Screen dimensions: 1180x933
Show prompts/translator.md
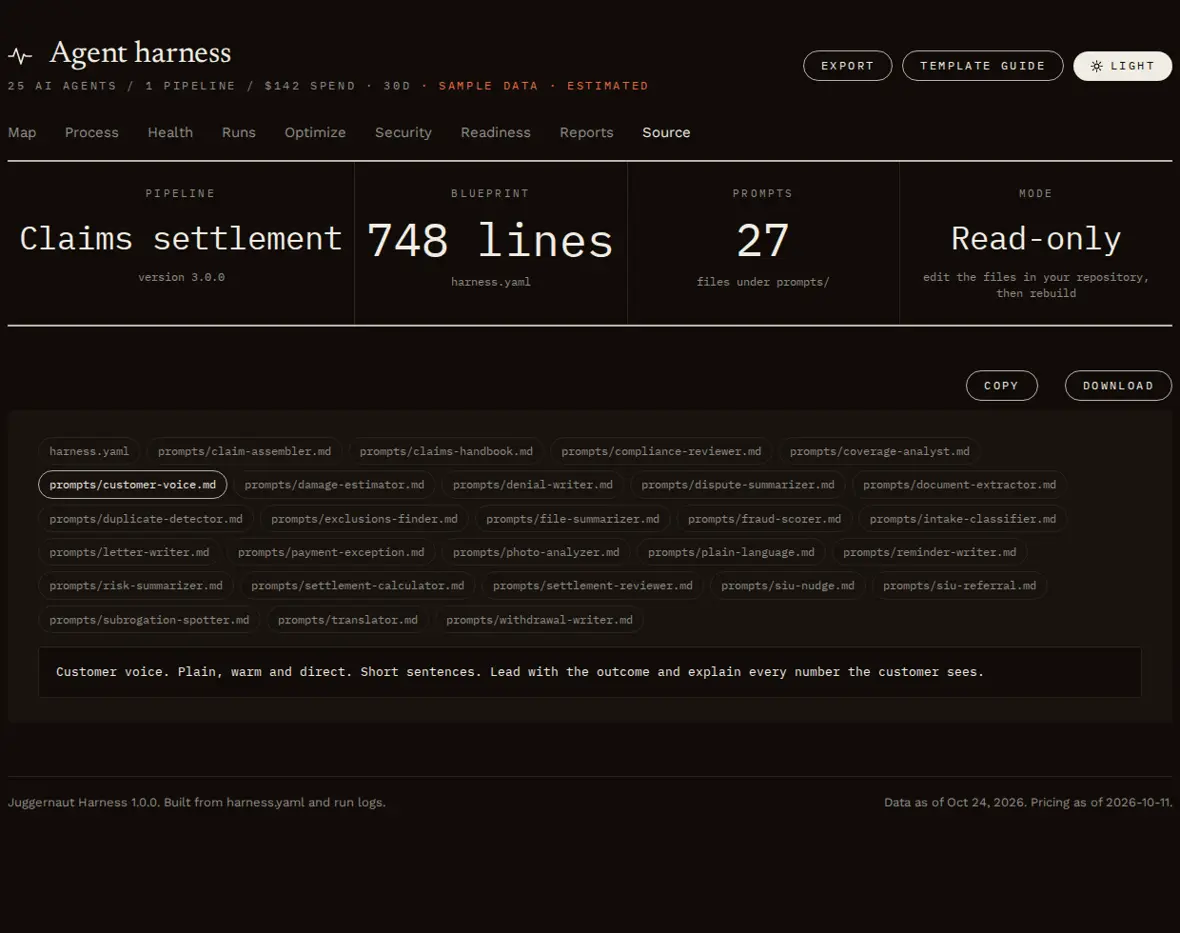coord(347,620)
